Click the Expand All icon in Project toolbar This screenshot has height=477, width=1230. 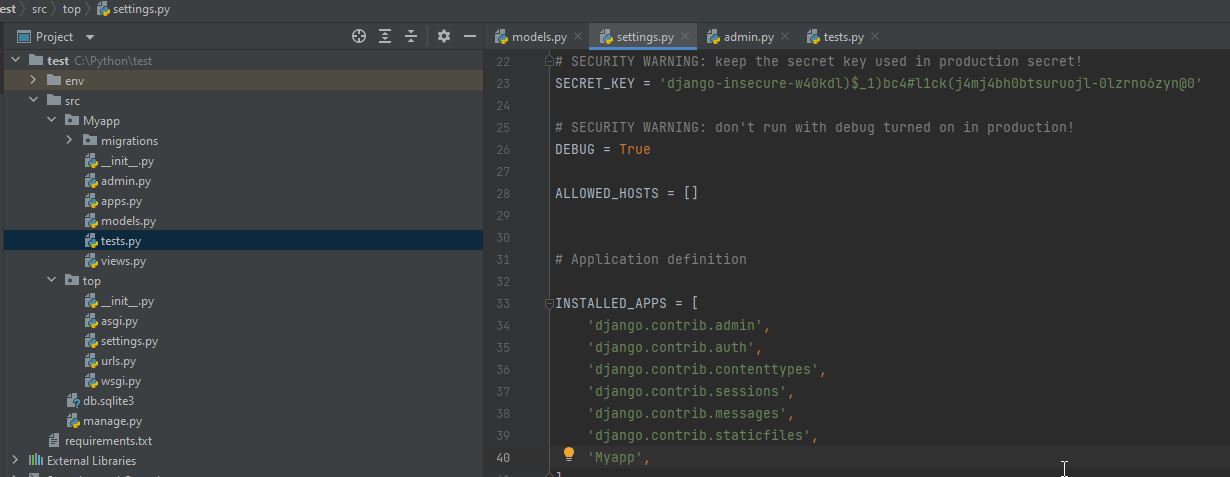pyautogui.click(x=385, y=36)
